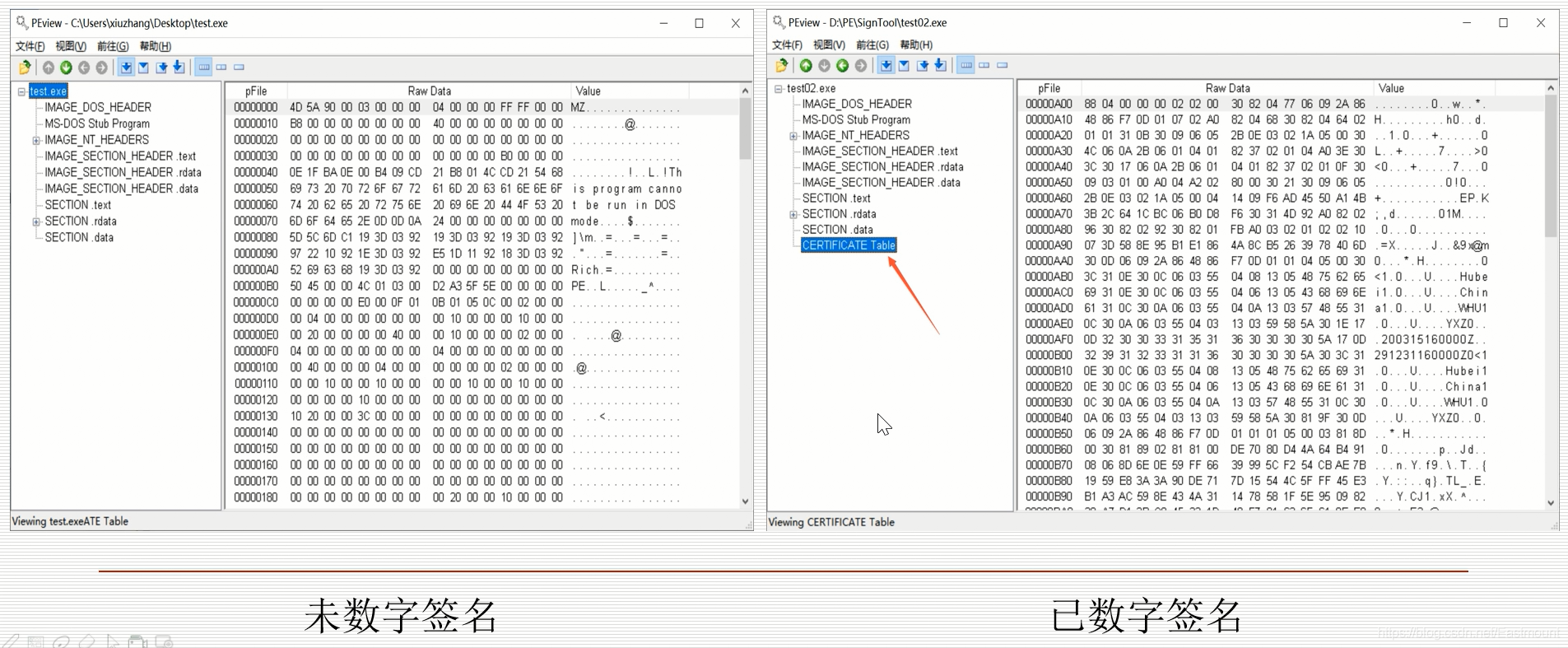The image size is (1568, 648).
Task: Select second address-mode icon in test.exe window toolbar
Action: 143,68
